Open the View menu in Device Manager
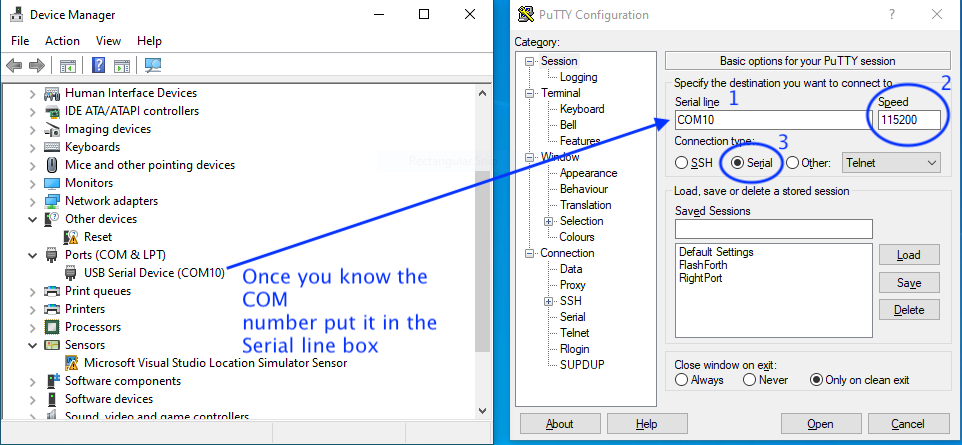The height and width of the screenshot is (445, 962). (x=108, y=41)
